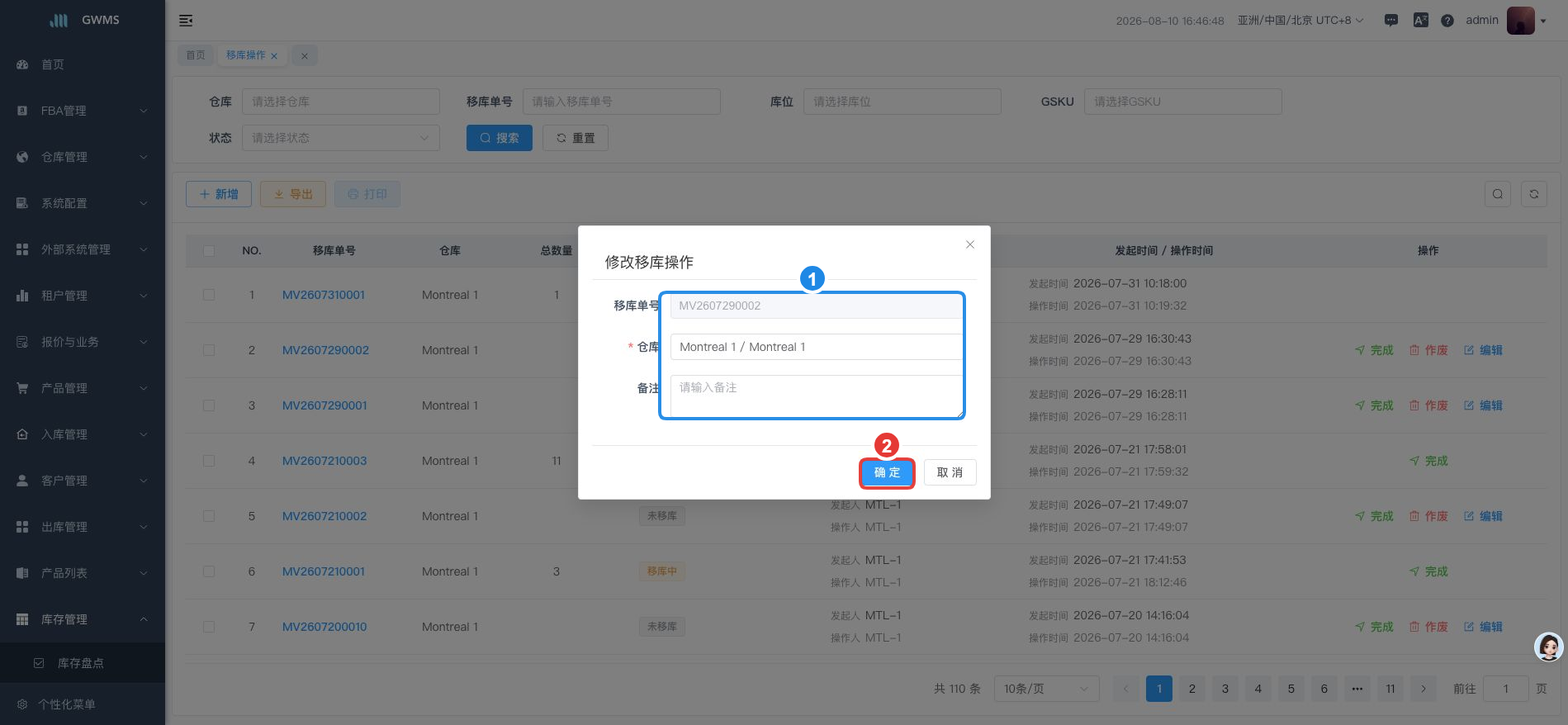Tick the checkbox for row MV2607200010
This screenshot has width=1568, height=725.
(209, 627)
